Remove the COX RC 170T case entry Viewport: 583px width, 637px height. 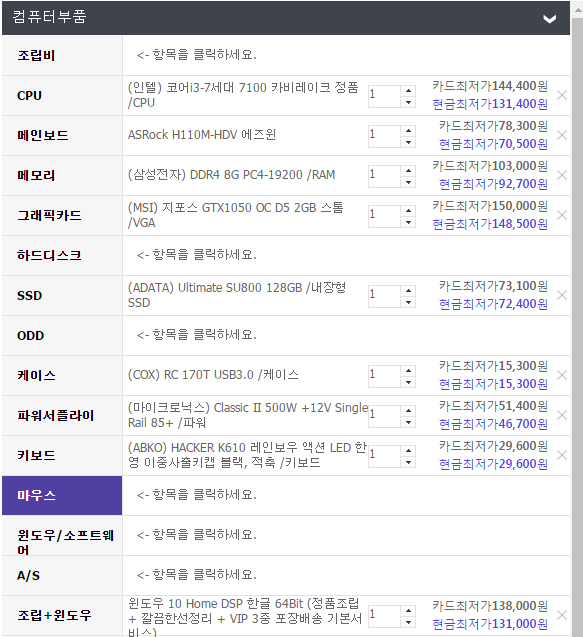coord(562,375)
